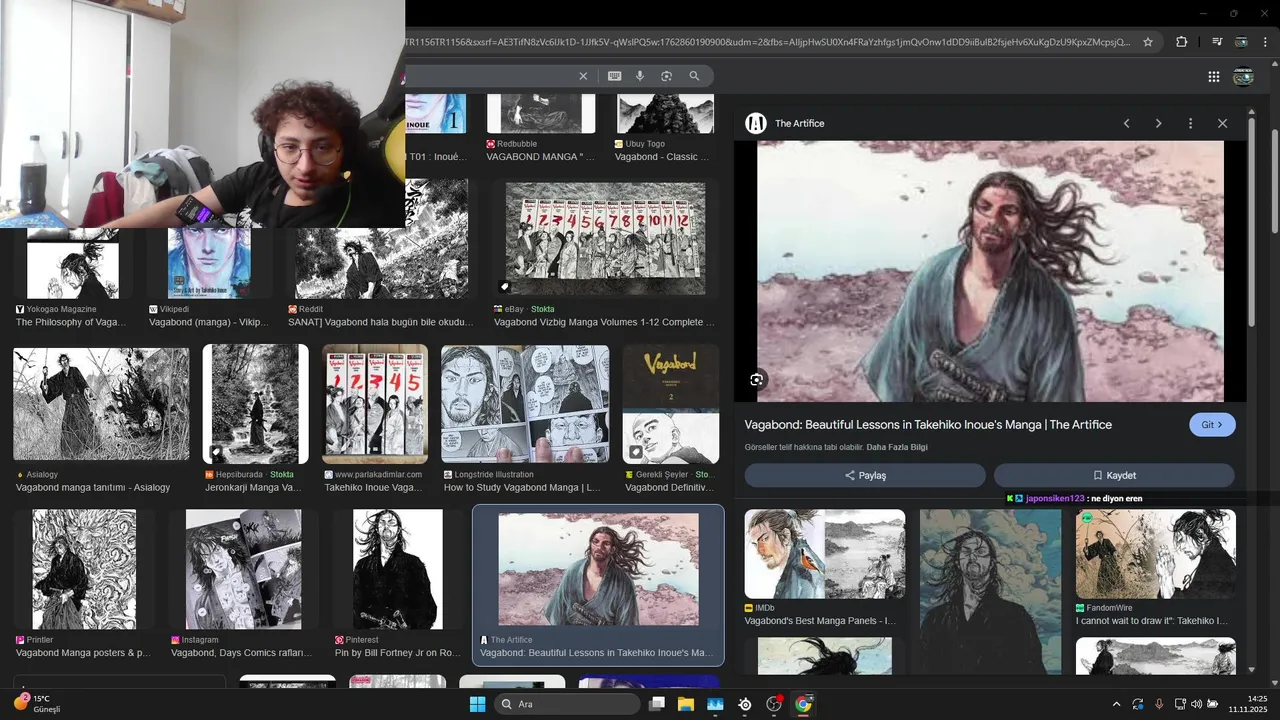
Task: Open the Daha Fazla Bilgi link
Action: coord(897,447)
